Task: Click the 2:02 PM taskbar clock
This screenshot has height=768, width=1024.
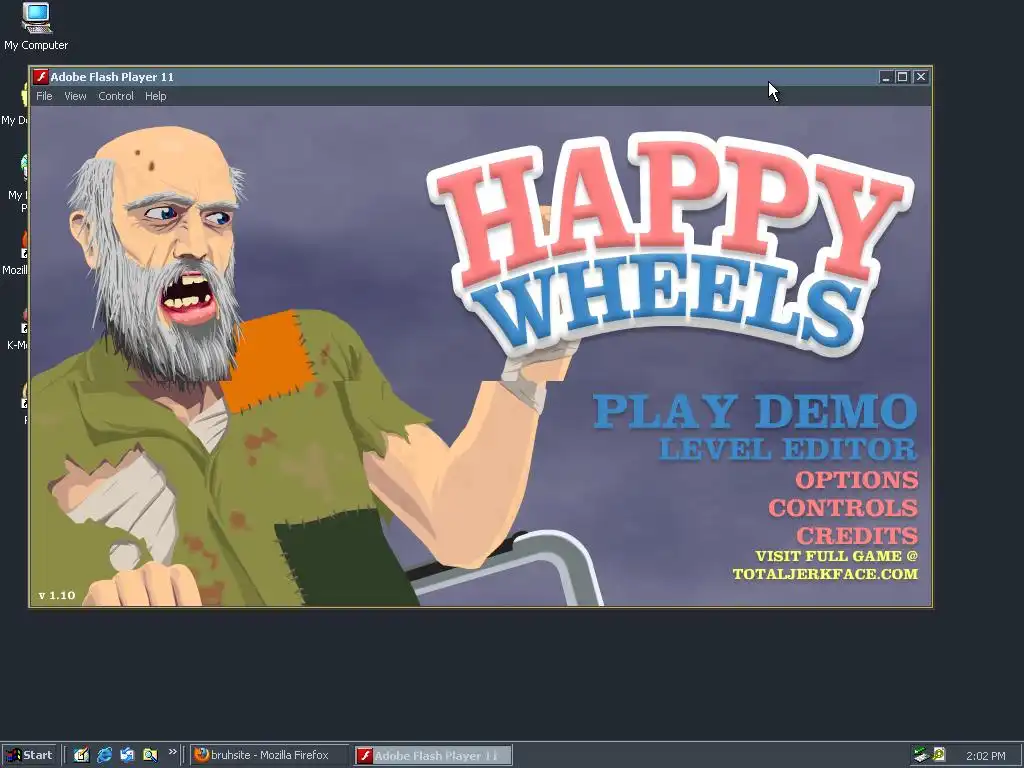Action: (985, 756)
